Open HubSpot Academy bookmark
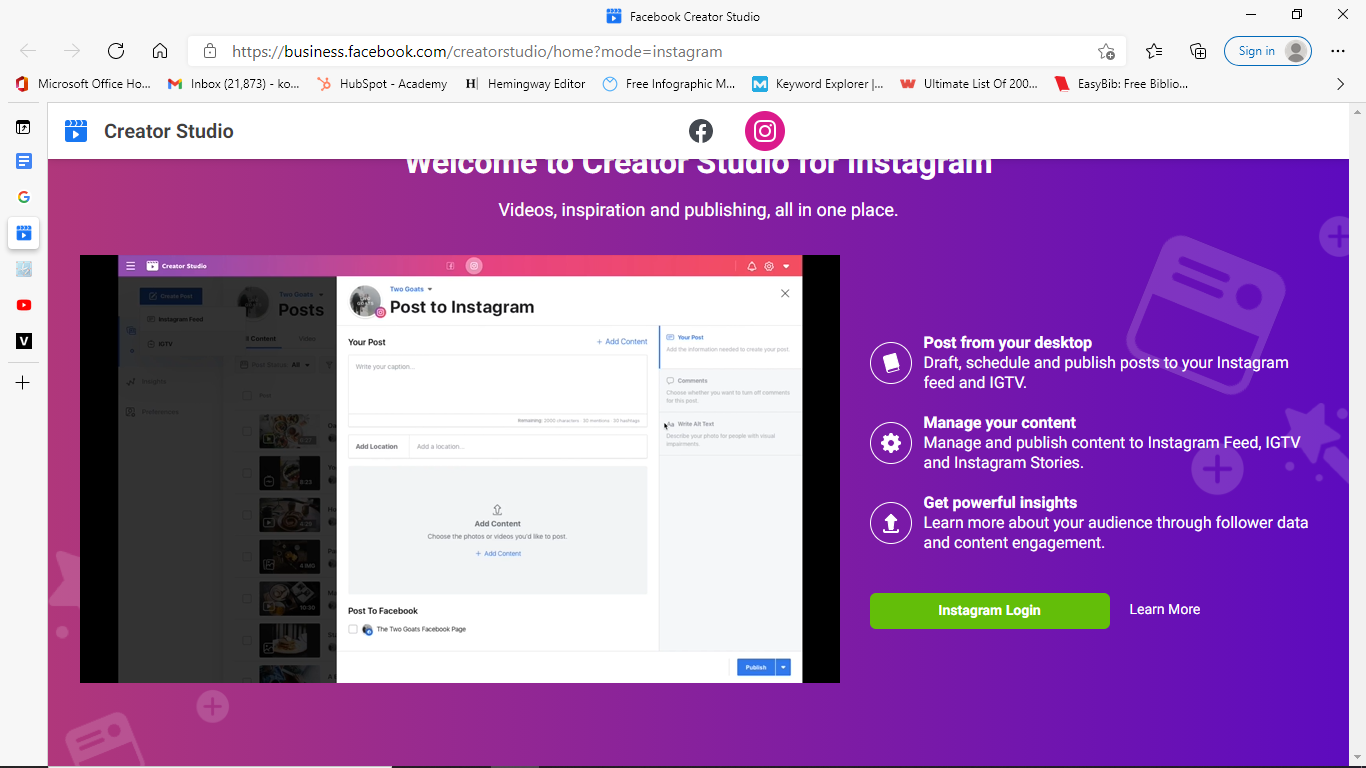Image resolution: width=1366 pixels, height=768 pixels. (x=382, y=84)
